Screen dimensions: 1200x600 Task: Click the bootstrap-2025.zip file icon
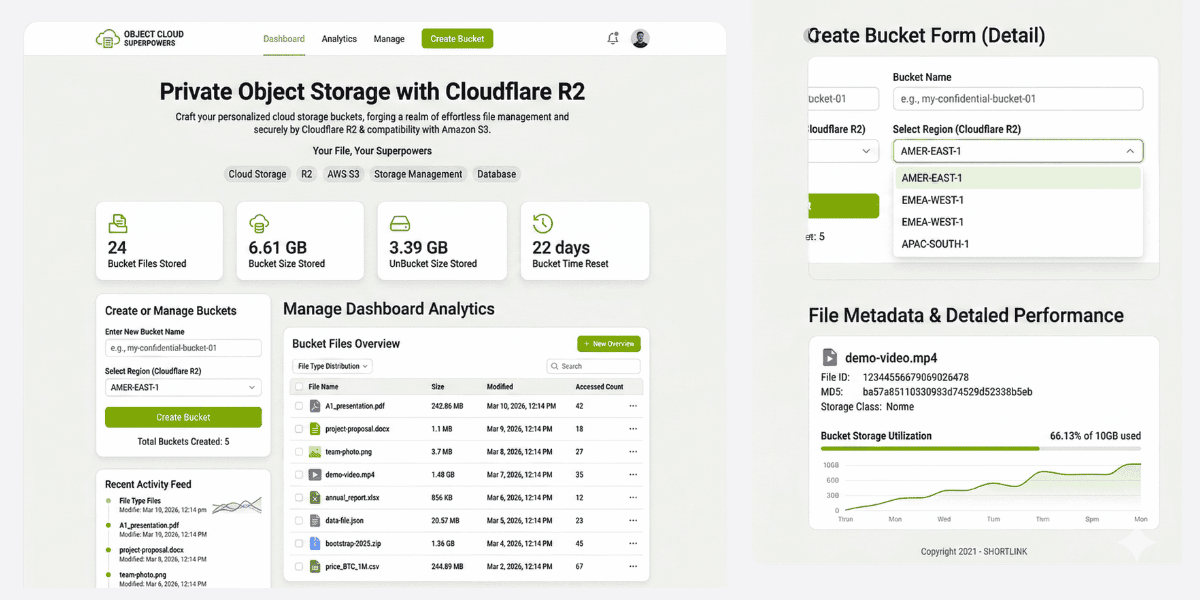[x=314, y=544]
